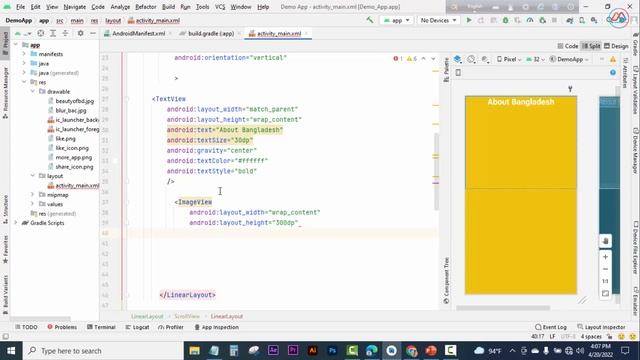The height and width of the screenshot is (360, 640).
Task: Toggle the Project tool window tab
Action: 5,44
